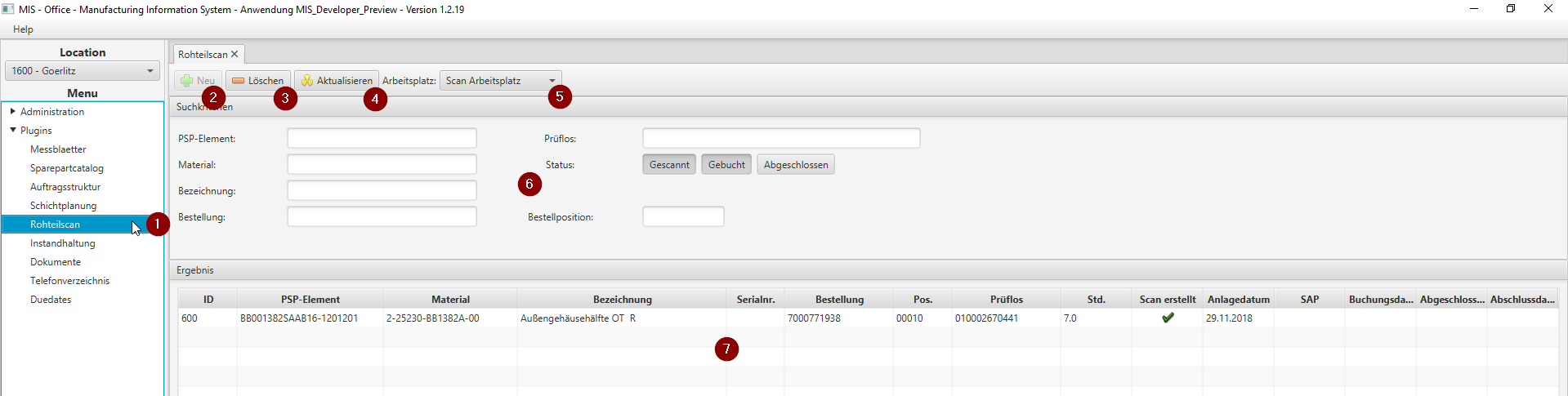Expand the Administration tree node
Image resolution: width=1568 pixels, height=396 pixels.
(13, 111)
